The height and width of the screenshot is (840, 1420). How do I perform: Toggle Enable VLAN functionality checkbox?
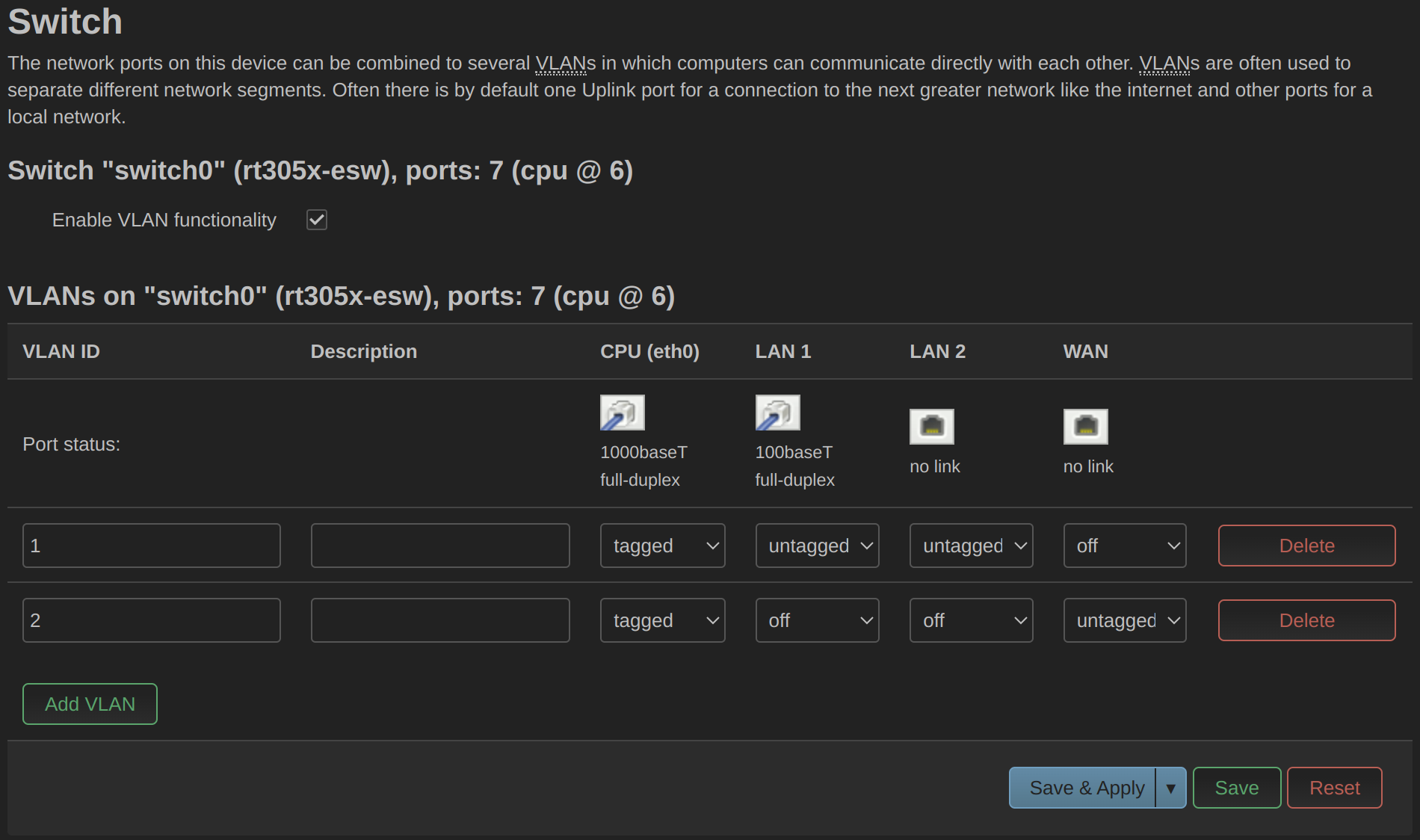(317, 220)
